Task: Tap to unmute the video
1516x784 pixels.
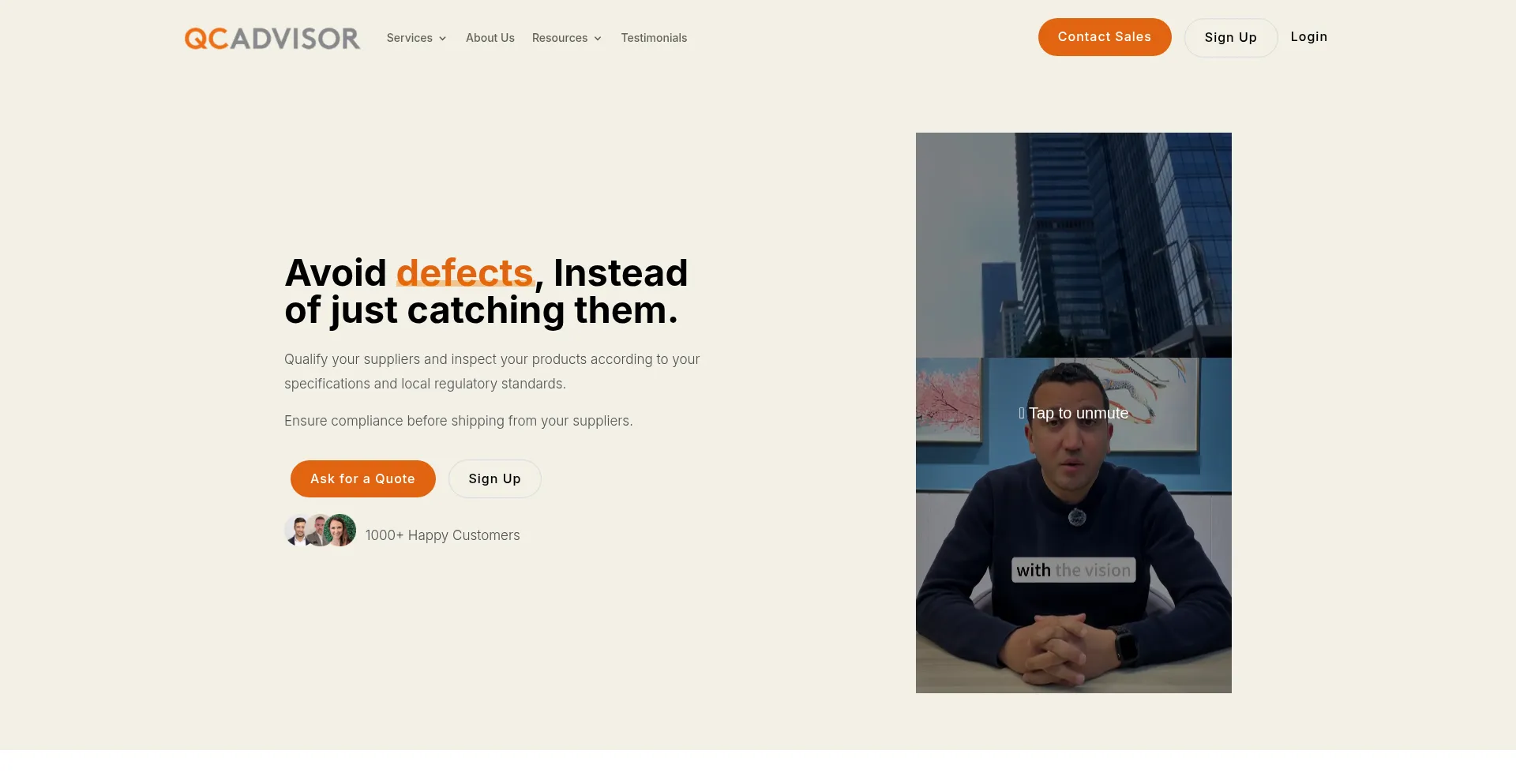Action: pos(1074,413)
